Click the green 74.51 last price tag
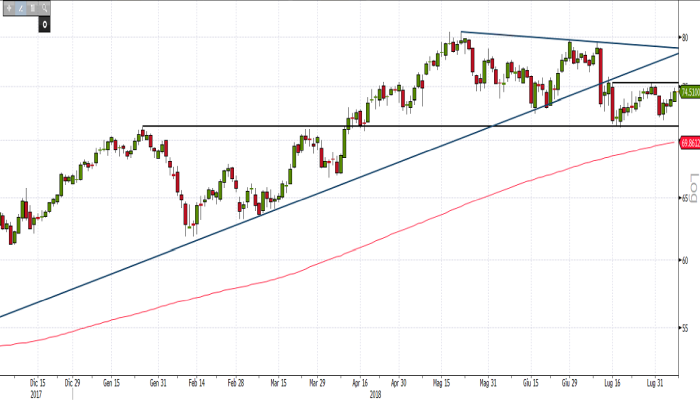The height and width of the screenshot is (400, 700). [688, 92]
